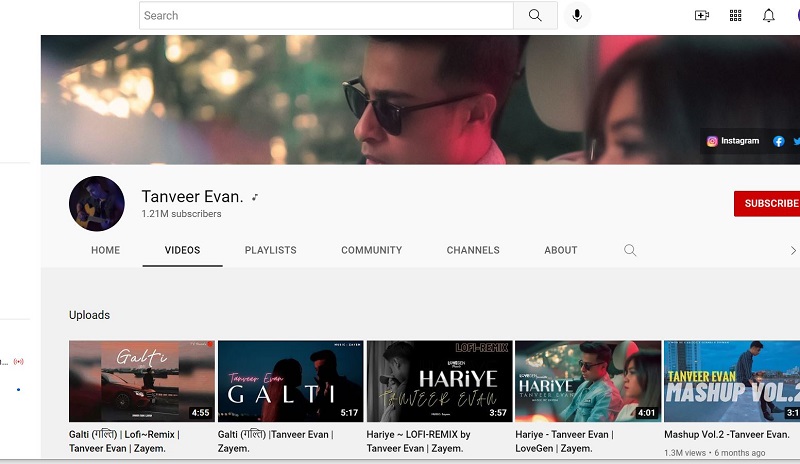Subscribe to Tanveer Evan channel

pyautogui.click(x=767, y=204)
